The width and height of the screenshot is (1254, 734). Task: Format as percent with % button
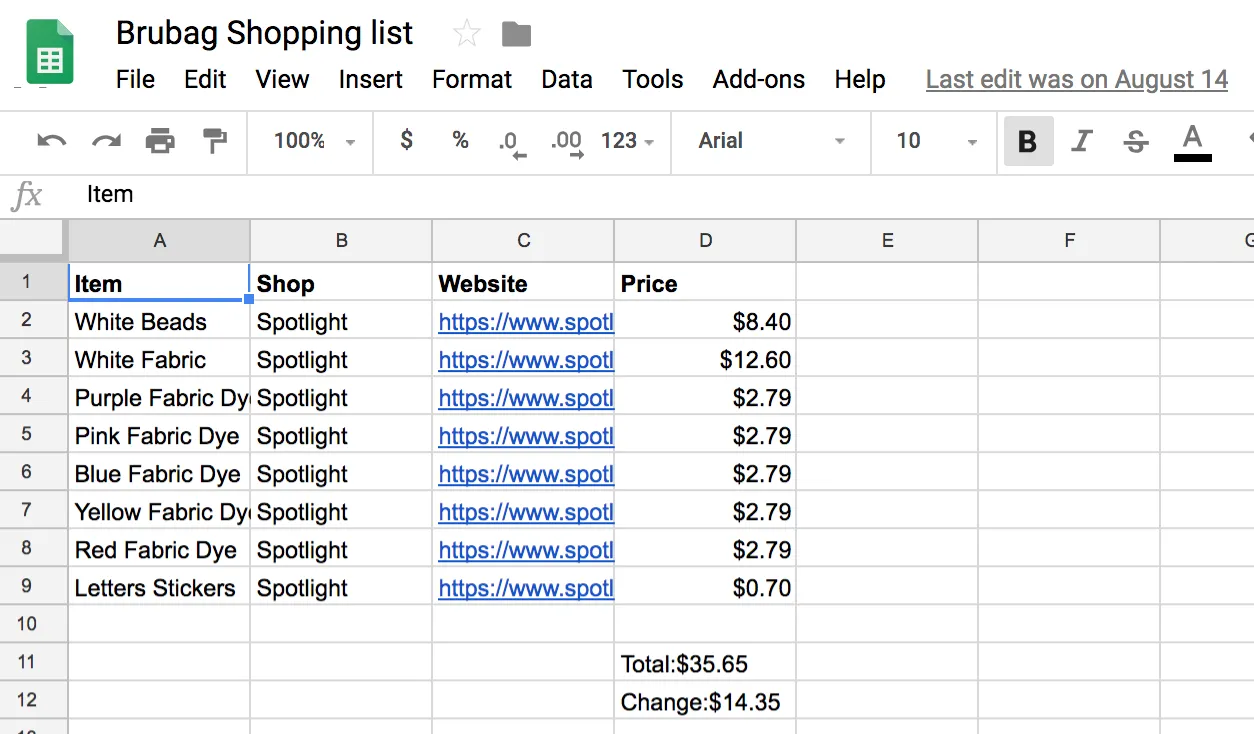[x=460, y=140]
